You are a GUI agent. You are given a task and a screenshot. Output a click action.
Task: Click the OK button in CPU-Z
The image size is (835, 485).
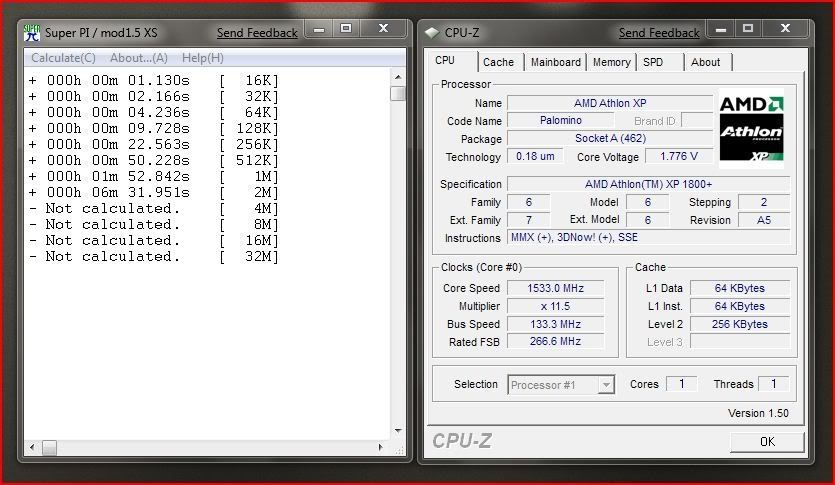[767, 442]
